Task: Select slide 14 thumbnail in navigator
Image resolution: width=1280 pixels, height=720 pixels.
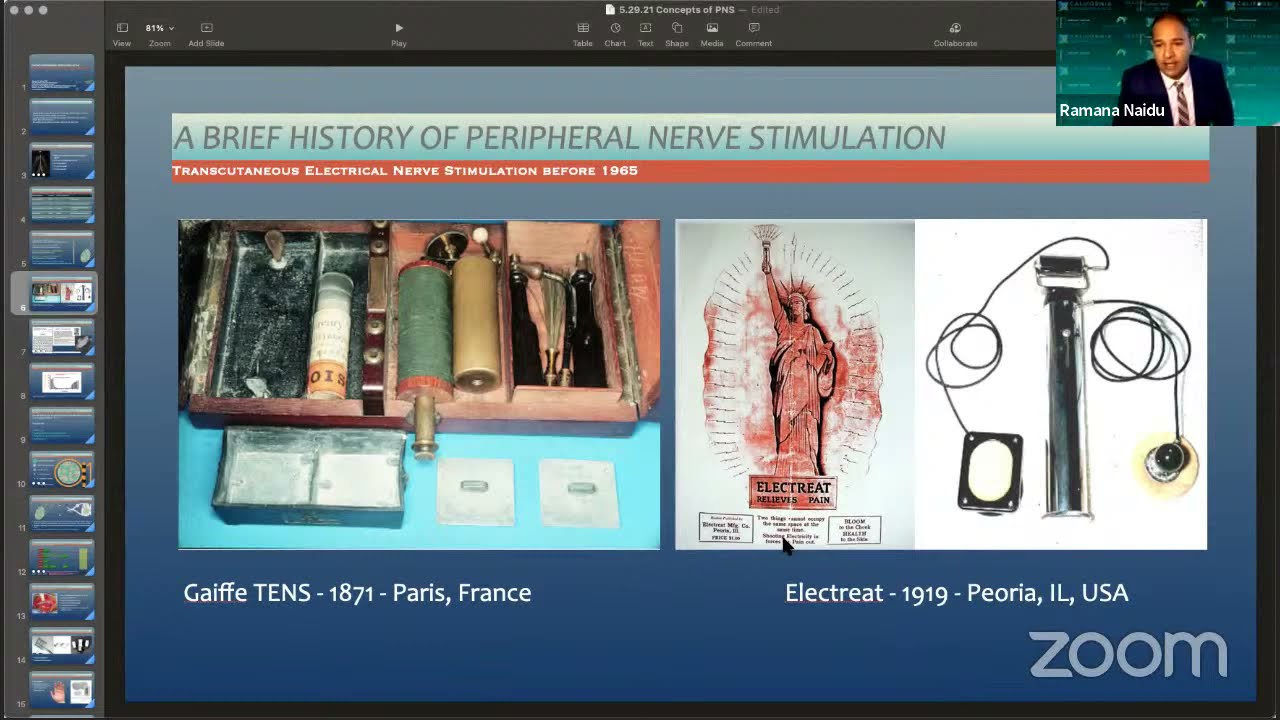Action: (62, 646)
